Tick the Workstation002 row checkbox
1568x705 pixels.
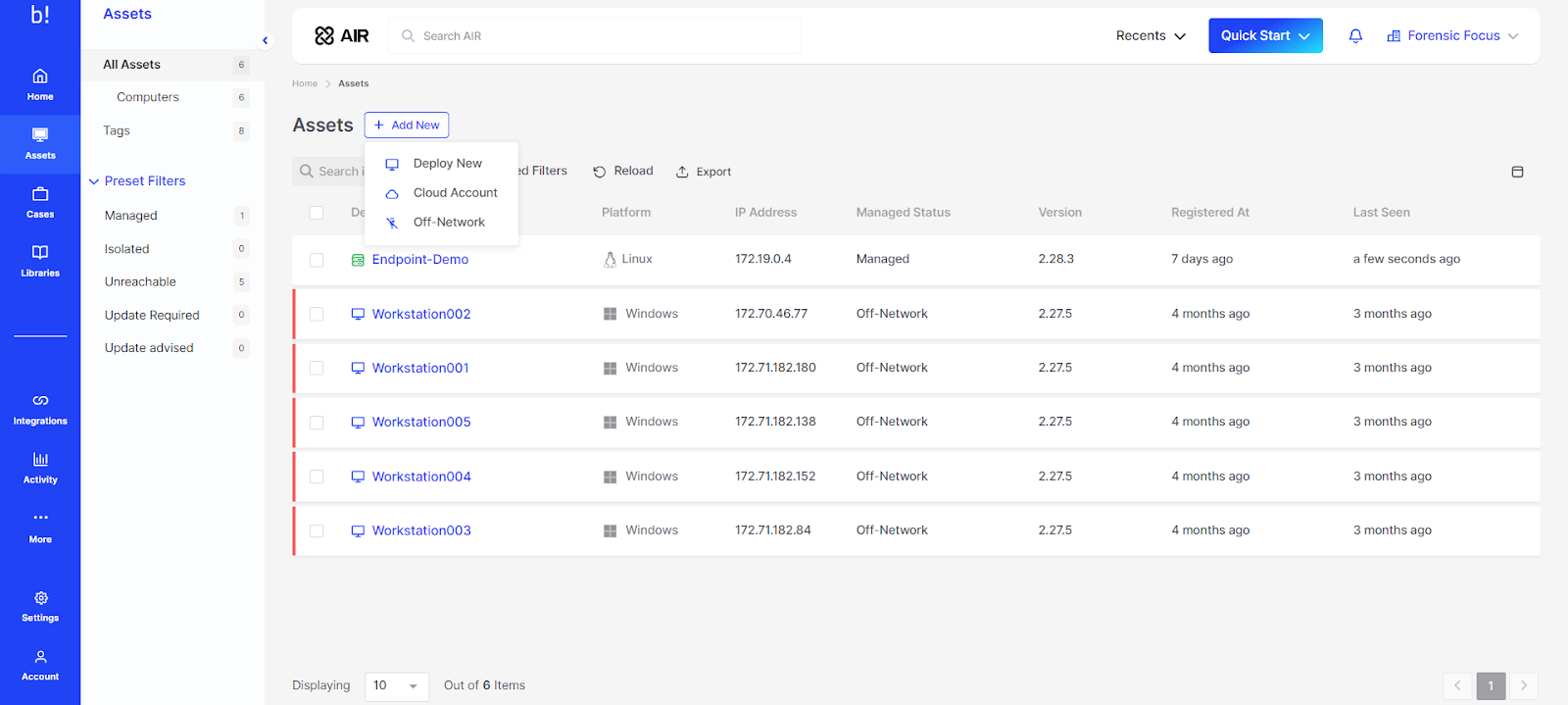(x=317, y=314)
